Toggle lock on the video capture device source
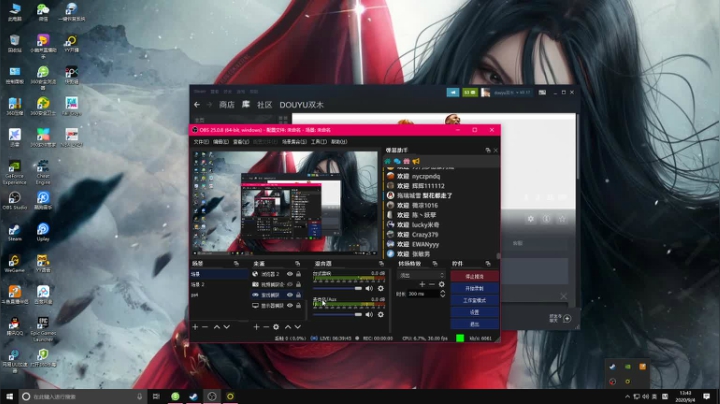This screenshot has width=720, height=404. 298,285
